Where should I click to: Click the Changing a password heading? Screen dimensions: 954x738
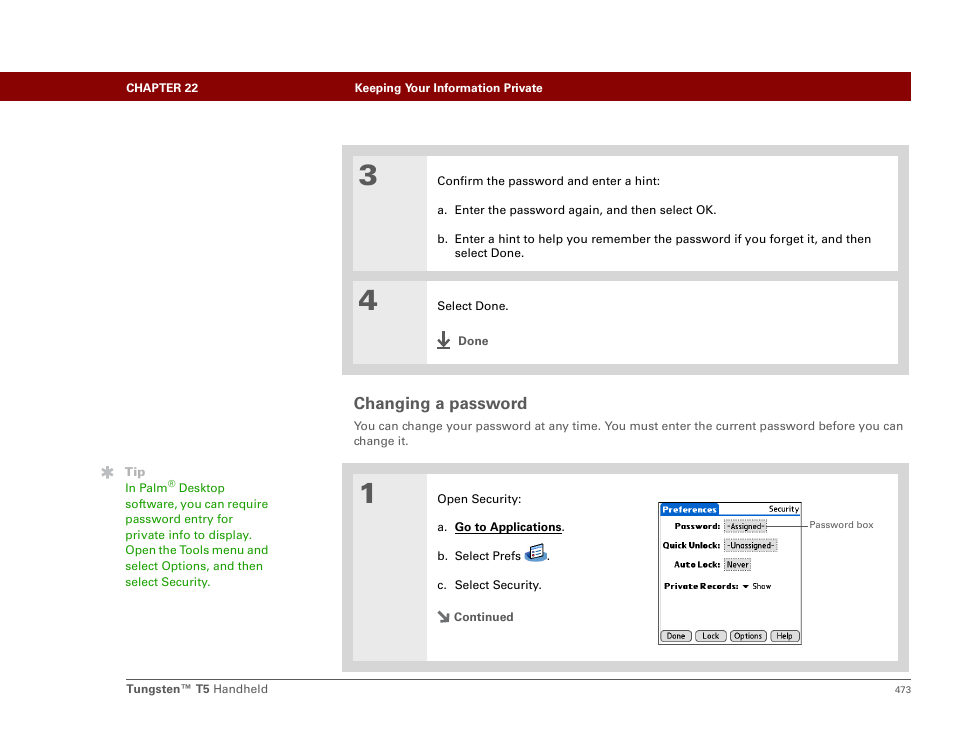440,403
